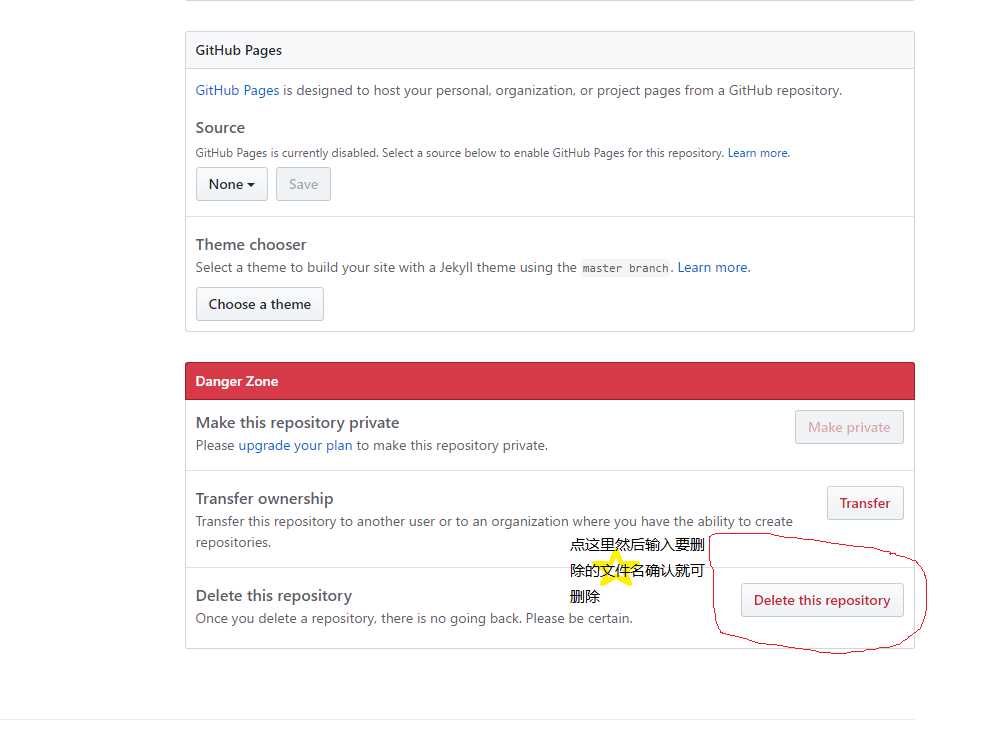
Task: Click Choose a theme button
Action: click(x=260, y=304)
